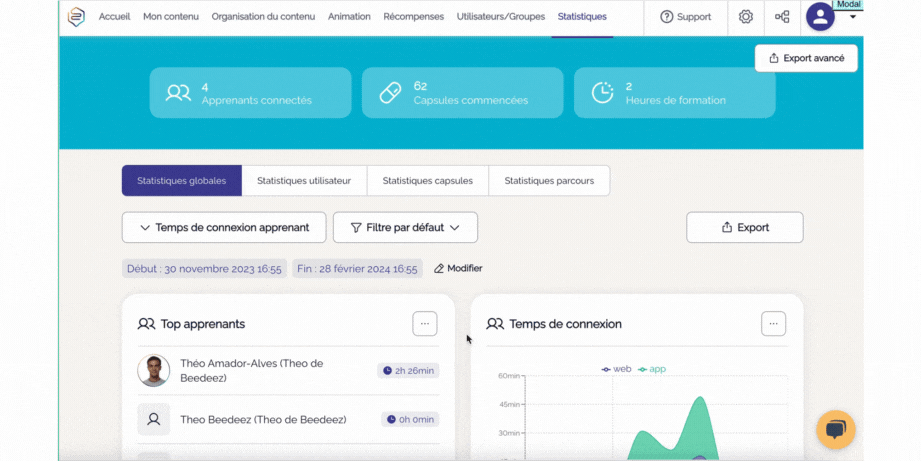Select the Statistiques capsules tab
Viewport: 921px width, 461px height.
coord(428,181)
